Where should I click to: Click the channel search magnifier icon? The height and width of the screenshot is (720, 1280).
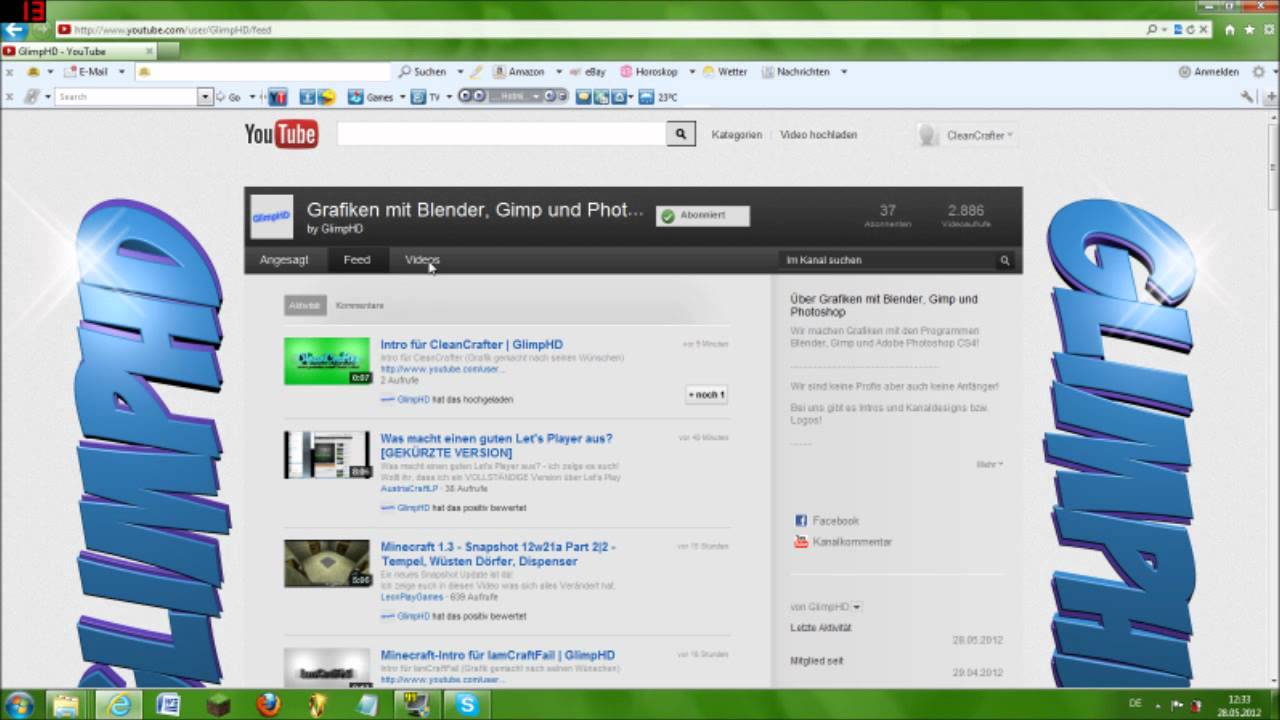tap(1005, 260)
